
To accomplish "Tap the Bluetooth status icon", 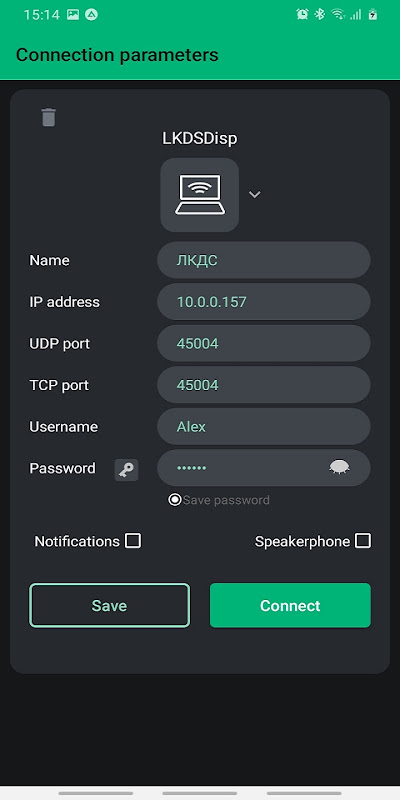I will tap(320, 14).
